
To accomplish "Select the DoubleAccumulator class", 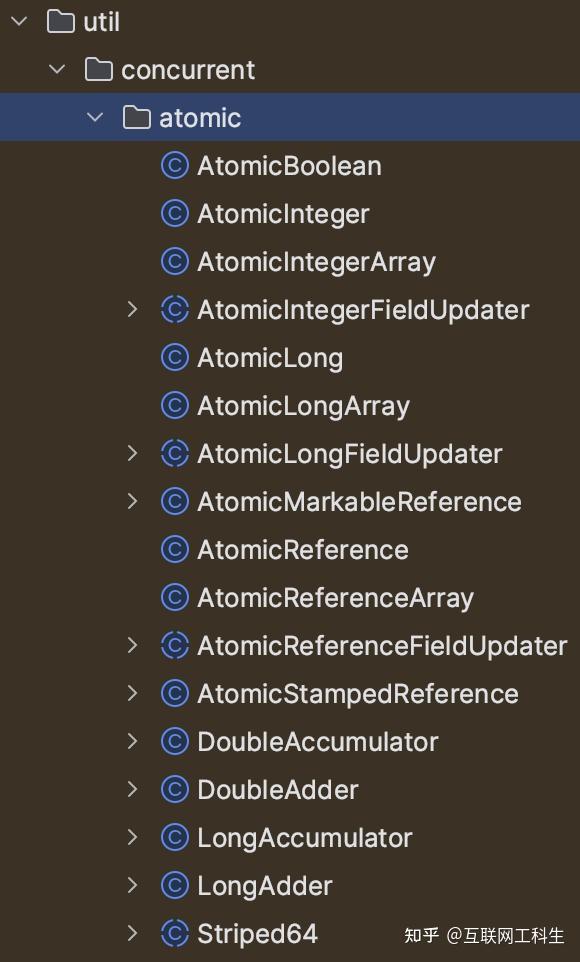I will click(x=316, y=741).
